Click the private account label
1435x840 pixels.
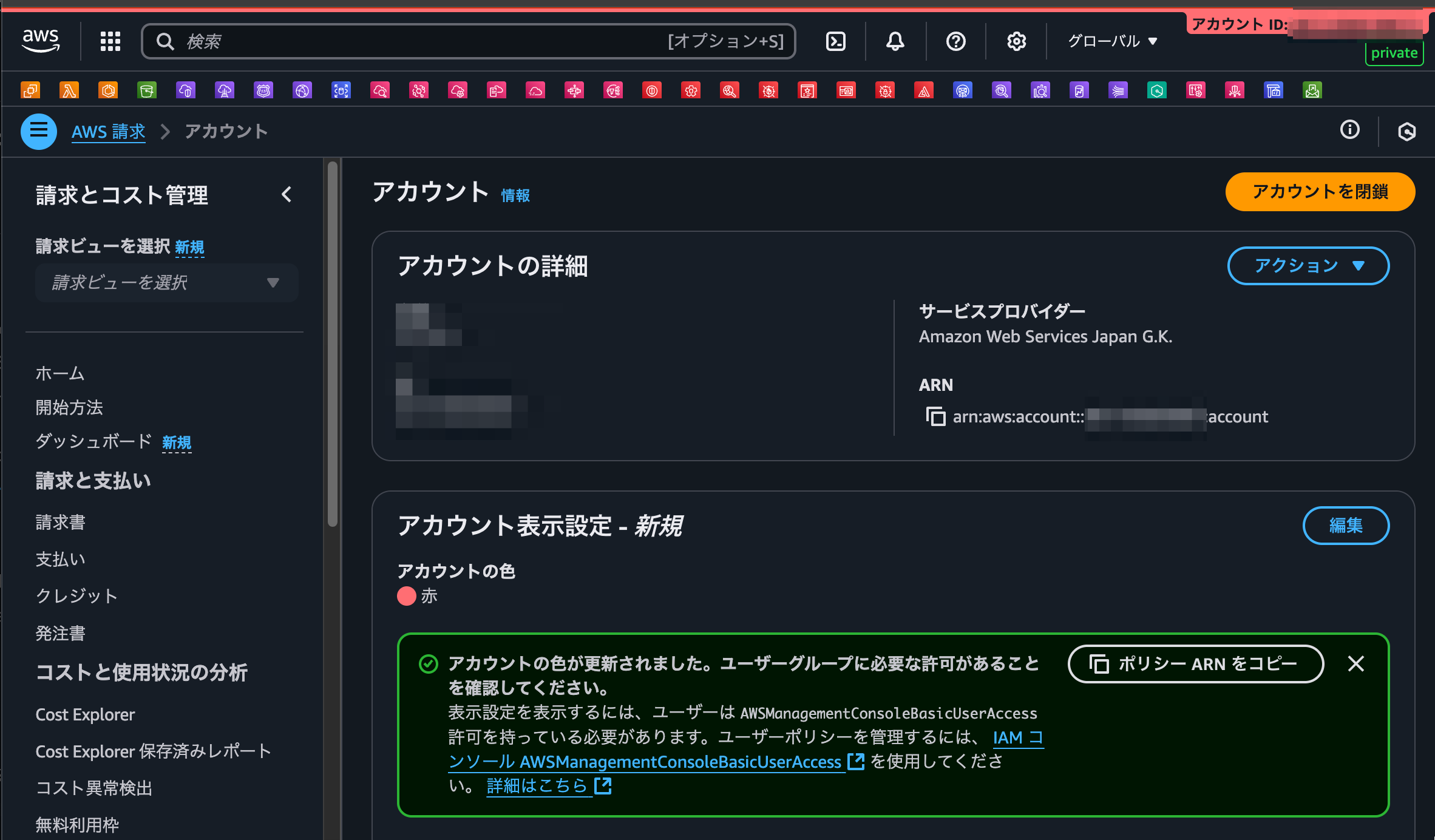click(x=1394, y=53)
